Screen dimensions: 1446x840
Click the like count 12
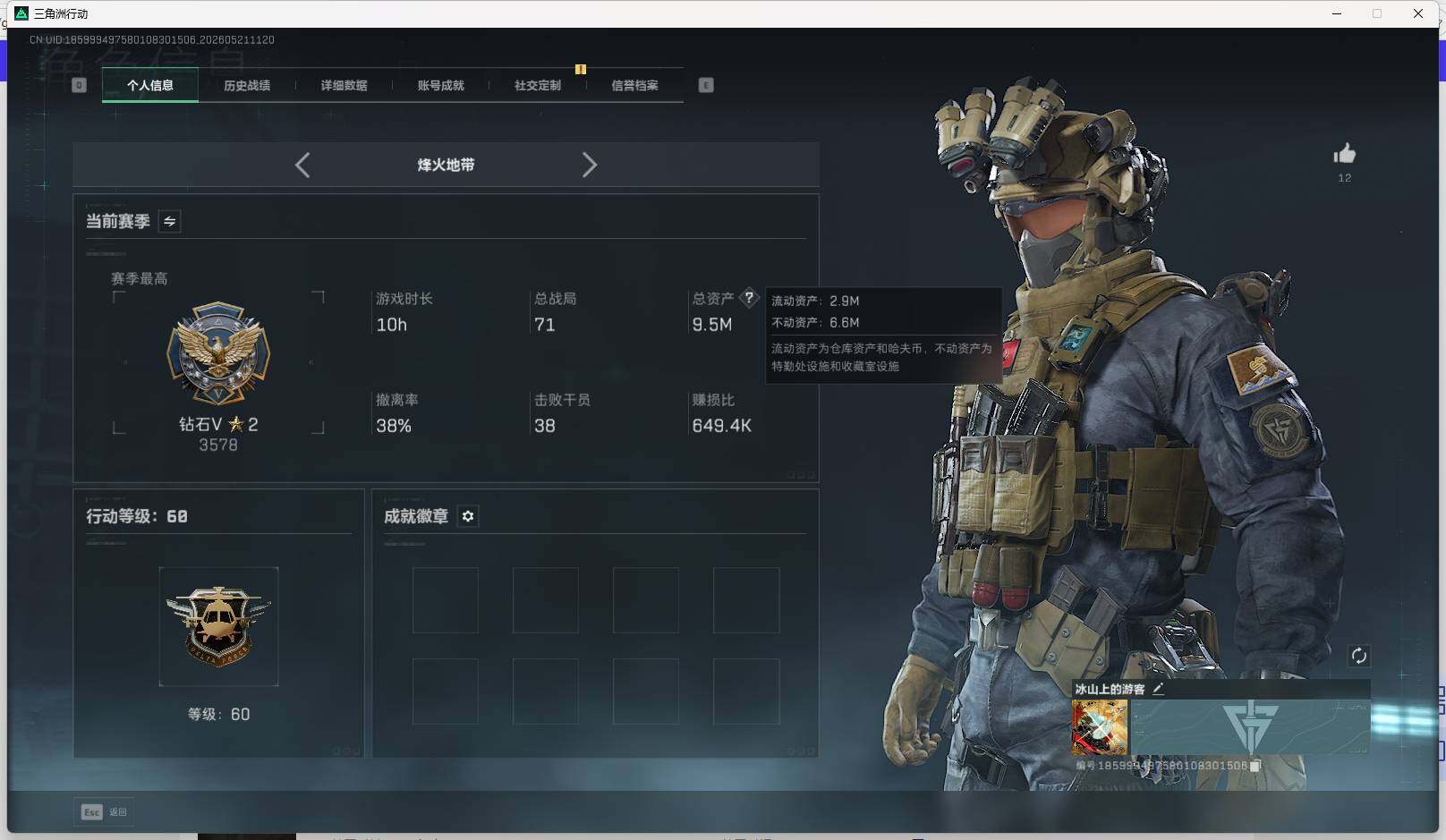coord(1344,178)
